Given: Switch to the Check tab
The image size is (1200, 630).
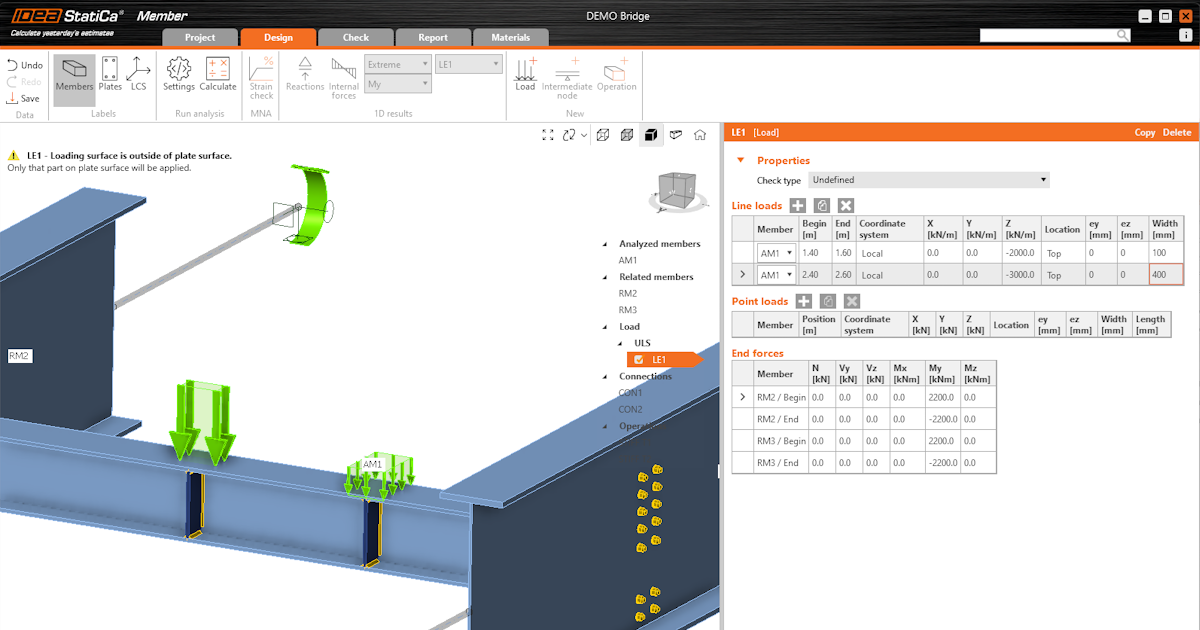Looking at the screenshot, I should (x=356, y=38).
